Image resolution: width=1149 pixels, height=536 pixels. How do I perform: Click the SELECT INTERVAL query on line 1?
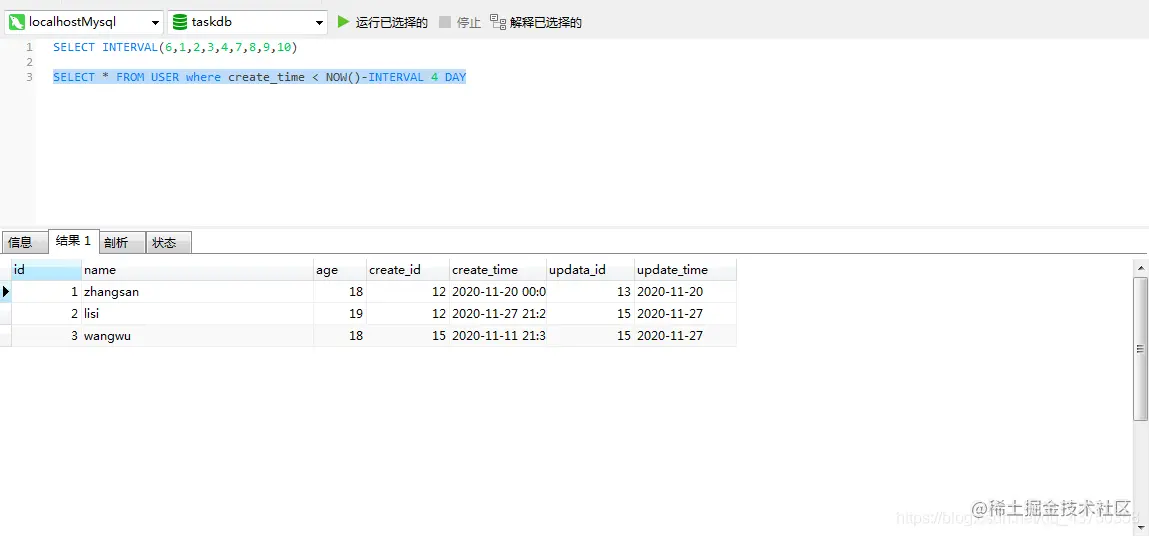174,47
